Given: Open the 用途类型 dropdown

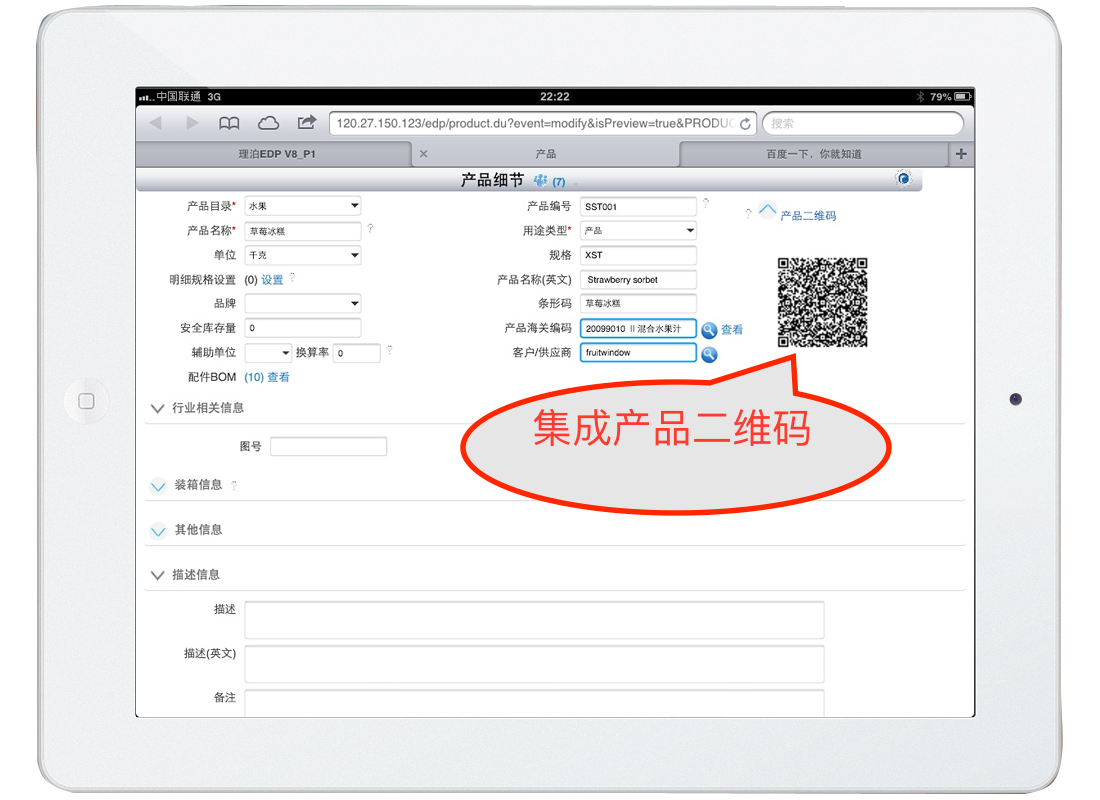Looking at the screenshot, I should (638, 231).
